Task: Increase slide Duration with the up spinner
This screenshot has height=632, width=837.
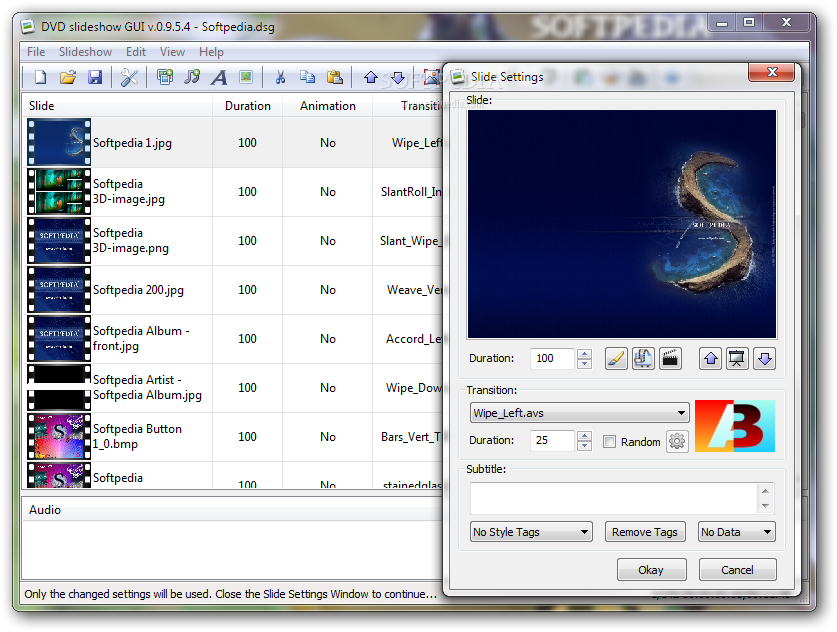Action: pyautogui.click(x=585, y=353)
